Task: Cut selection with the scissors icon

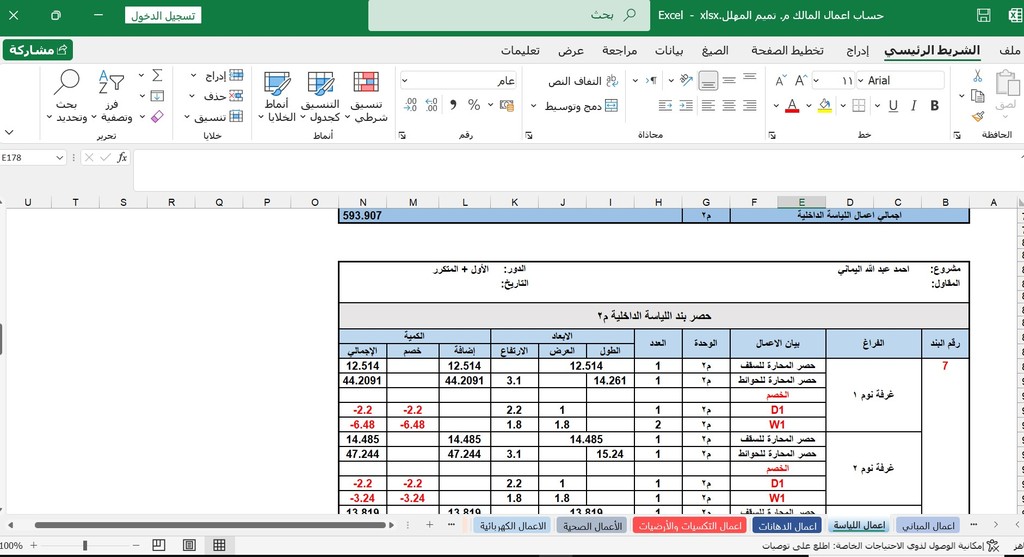Action: (977, 76)
